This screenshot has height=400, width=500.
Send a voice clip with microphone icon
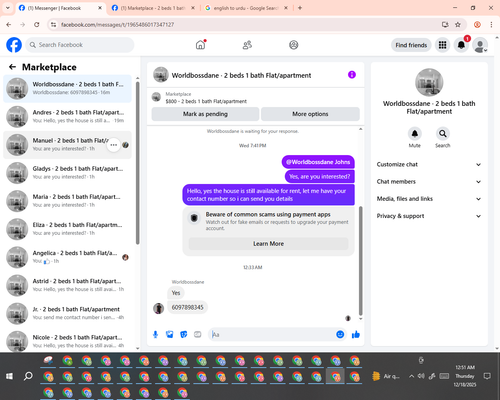coord(155,334)
